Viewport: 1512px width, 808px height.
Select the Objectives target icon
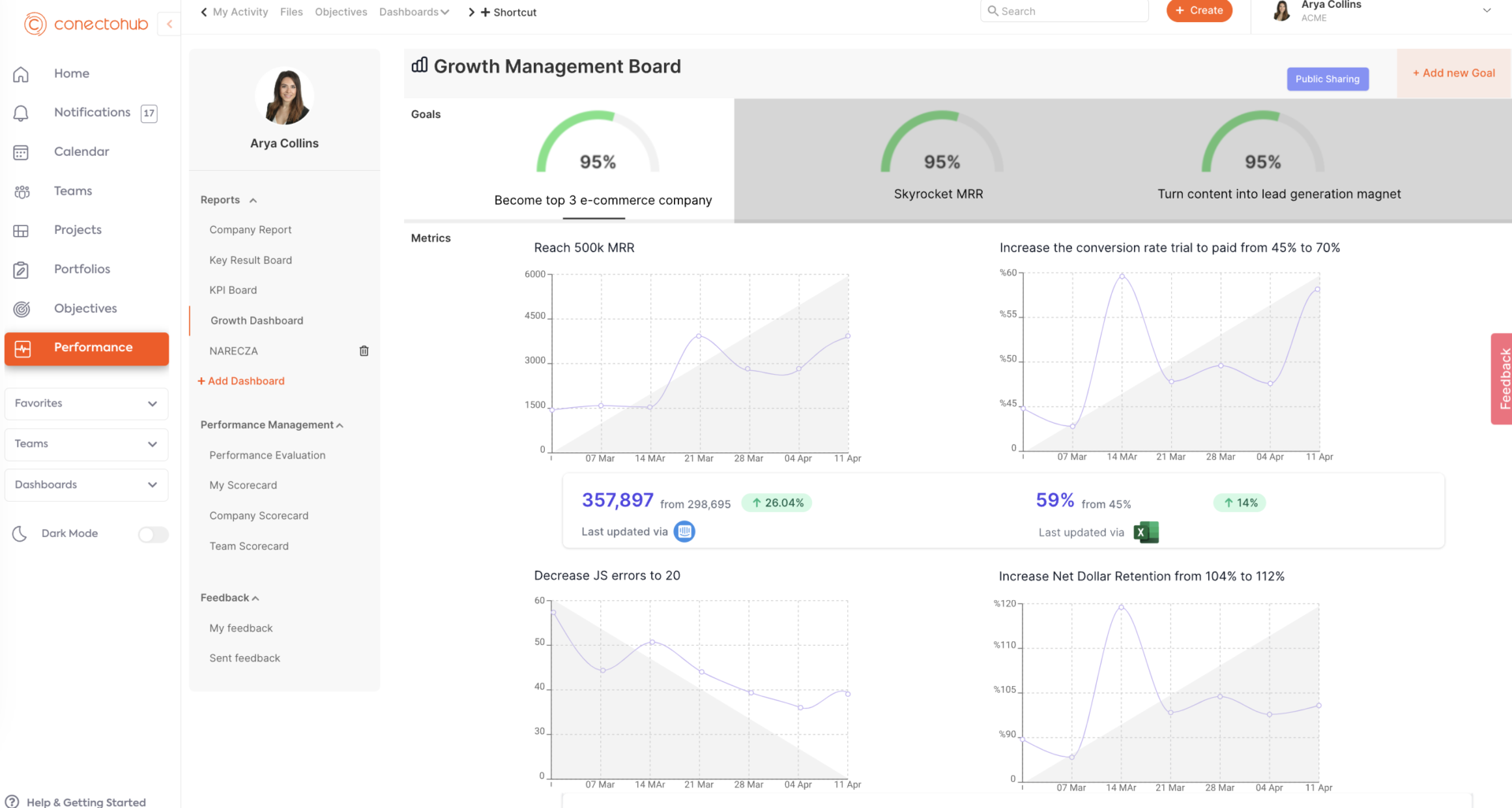point(20,309)
